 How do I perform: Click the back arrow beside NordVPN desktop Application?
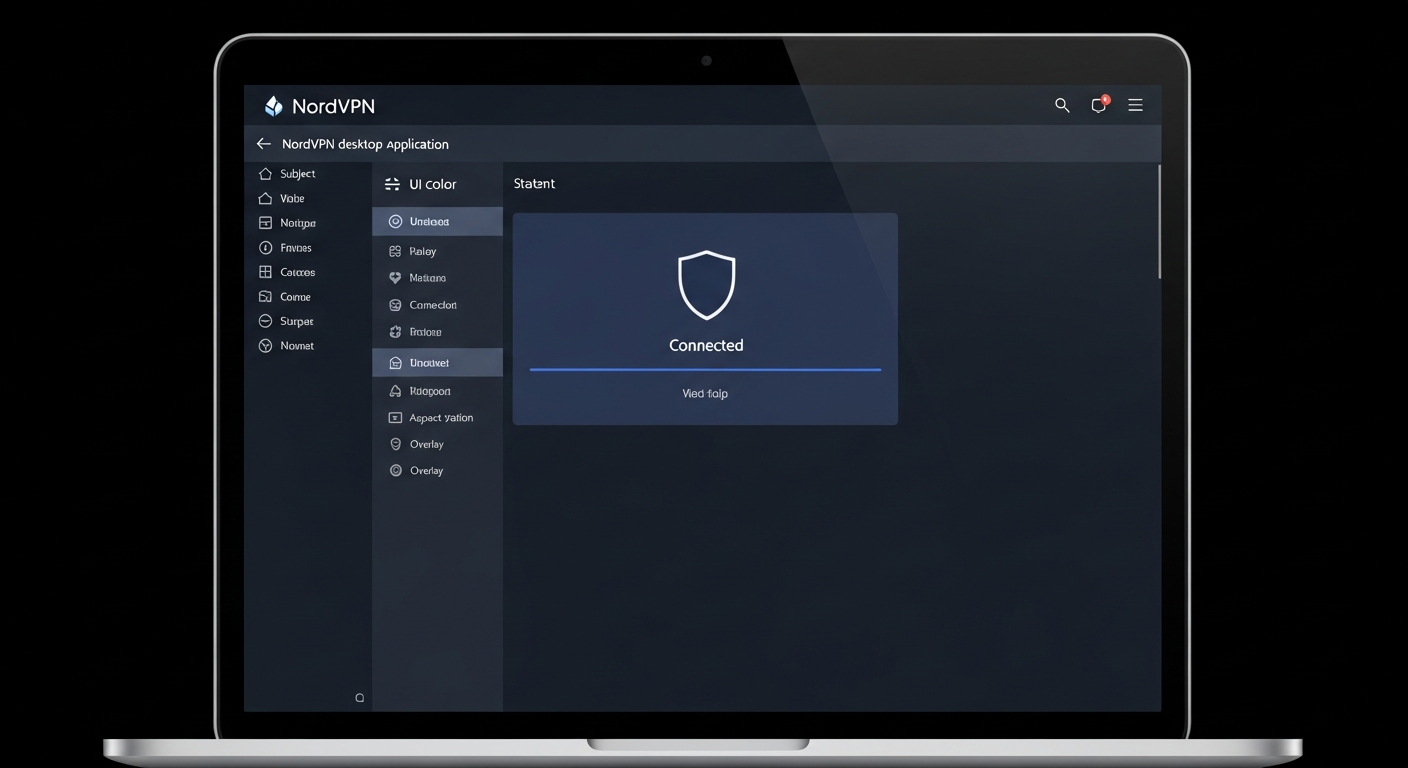coord(264,144)
